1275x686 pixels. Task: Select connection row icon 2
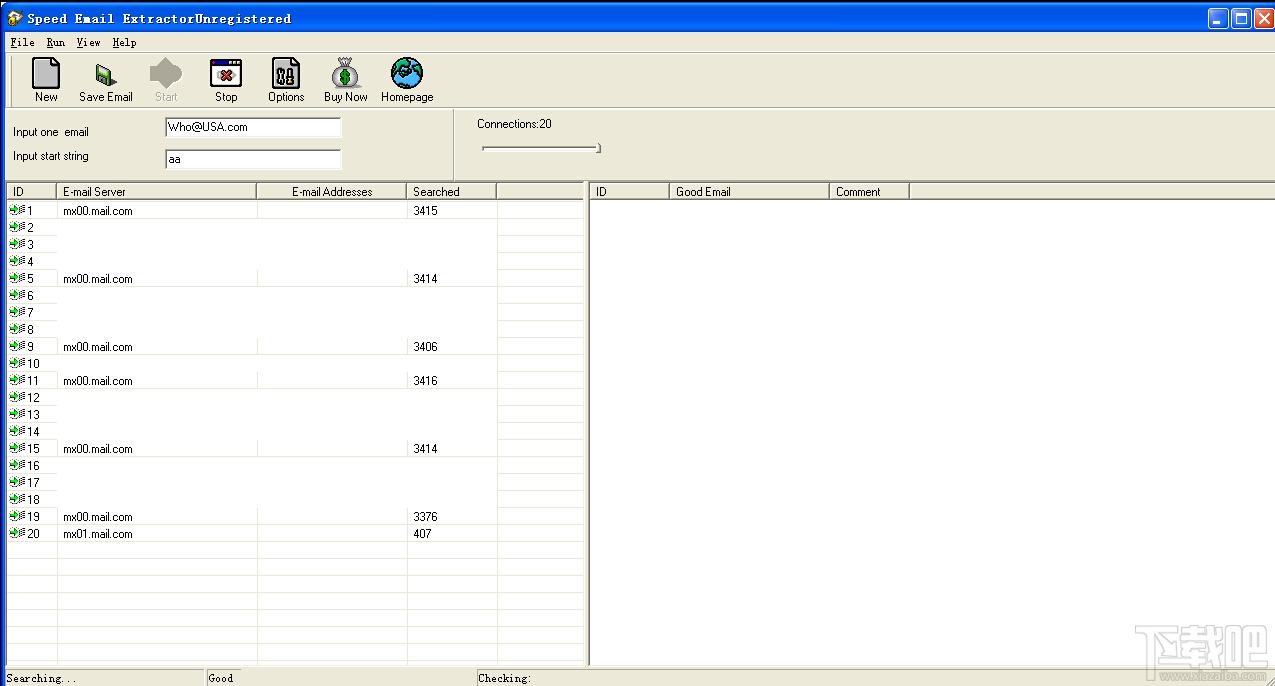[x=17, y=227]
